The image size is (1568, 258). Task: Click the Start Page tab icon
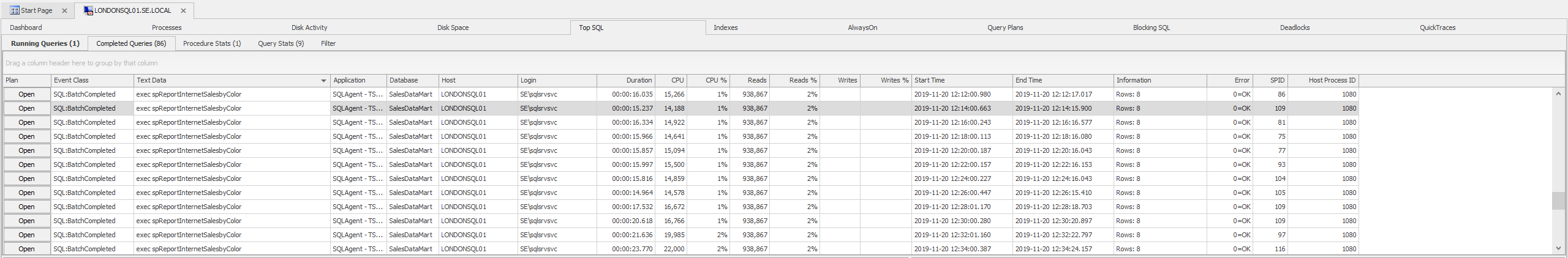(x=15, y=10)
